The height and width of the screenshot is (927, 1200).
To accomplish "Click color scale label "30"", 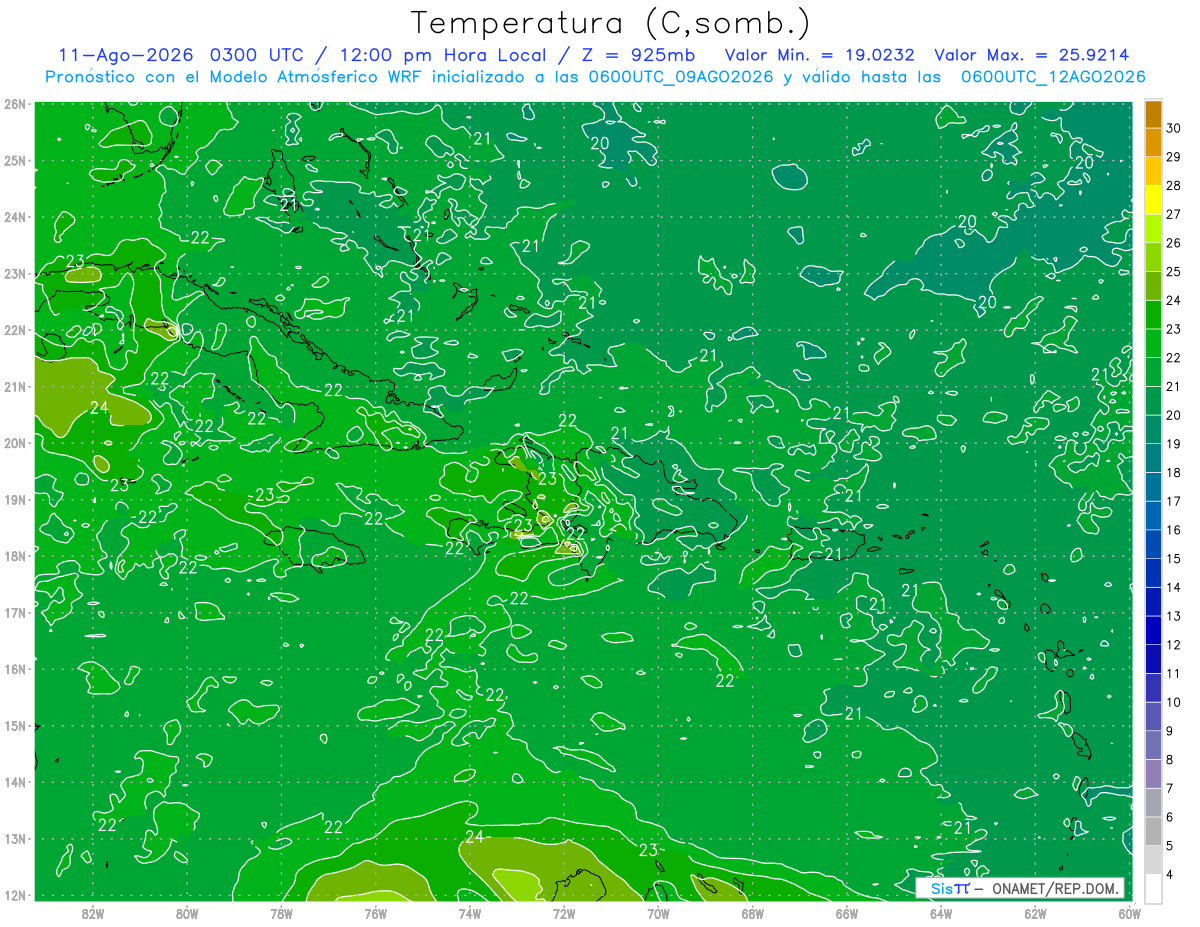I will point(1173,128).
